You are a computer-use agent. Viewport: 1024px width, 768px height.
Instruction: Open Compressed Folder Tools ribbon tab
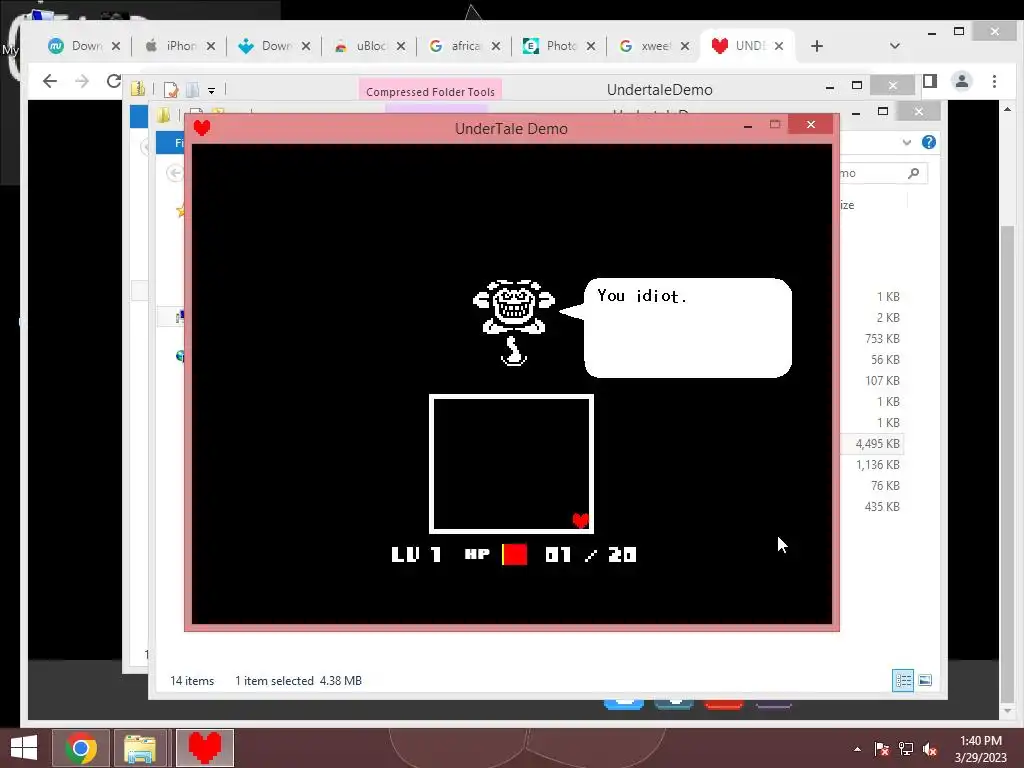pyautogui.click(x=430, y=91)
